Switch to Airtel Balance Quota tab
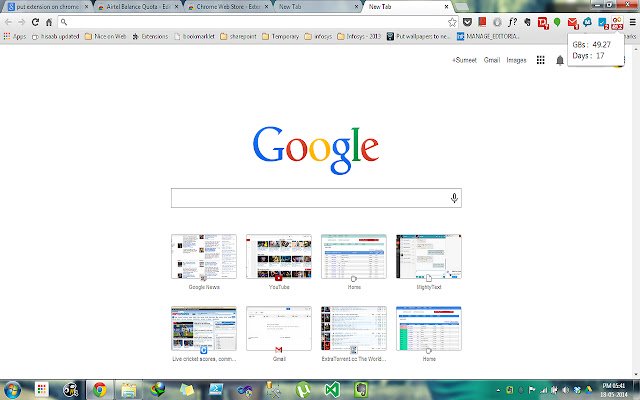 coord(137,7)
